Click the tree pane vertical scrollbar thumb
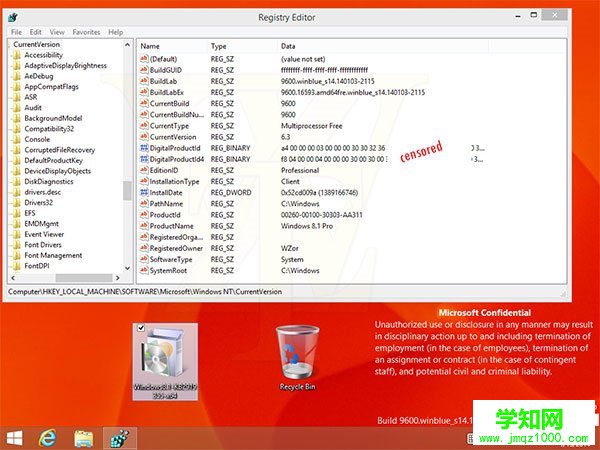This screenshot has height=450, width=600. [127, 191]
